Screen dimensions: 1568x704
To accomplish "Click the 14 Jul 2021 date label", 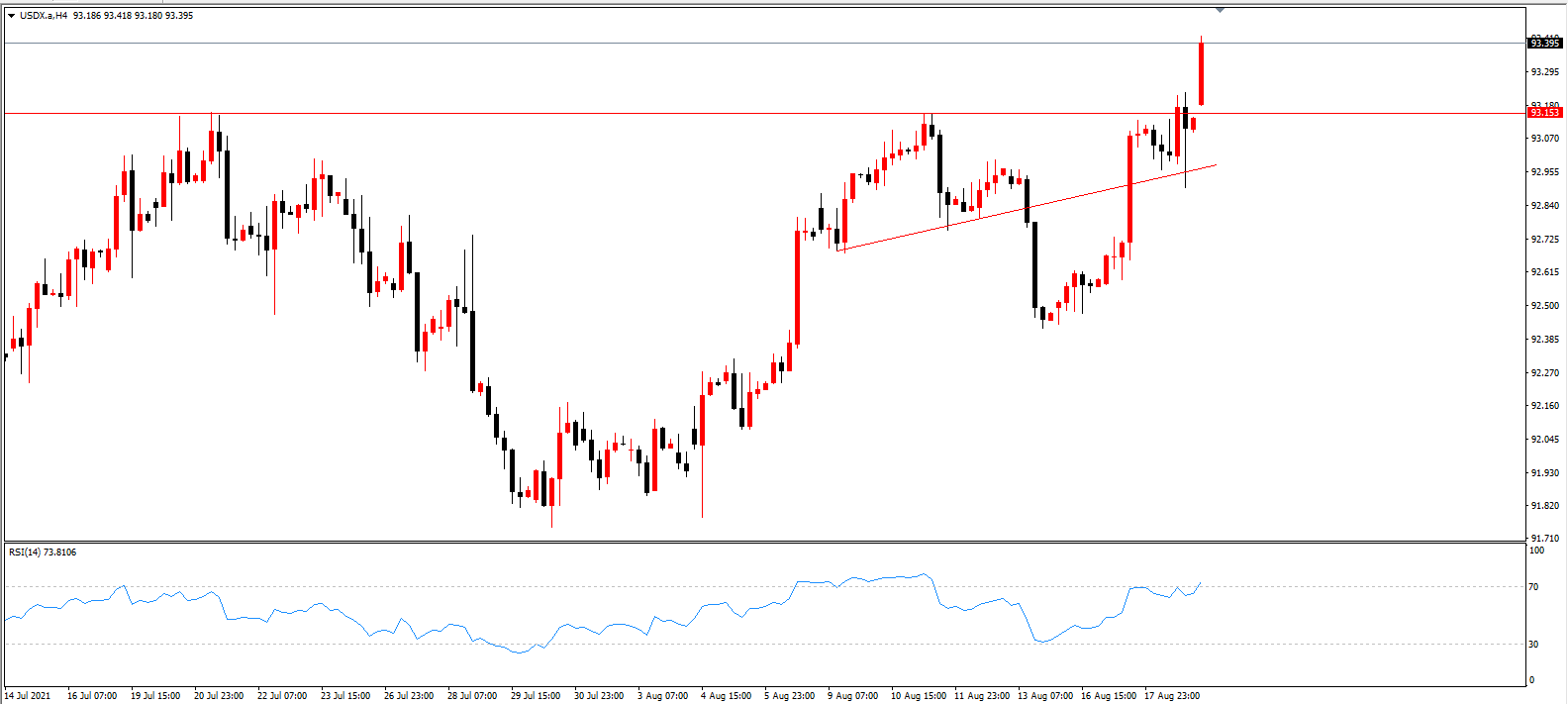I will (28, 695).
